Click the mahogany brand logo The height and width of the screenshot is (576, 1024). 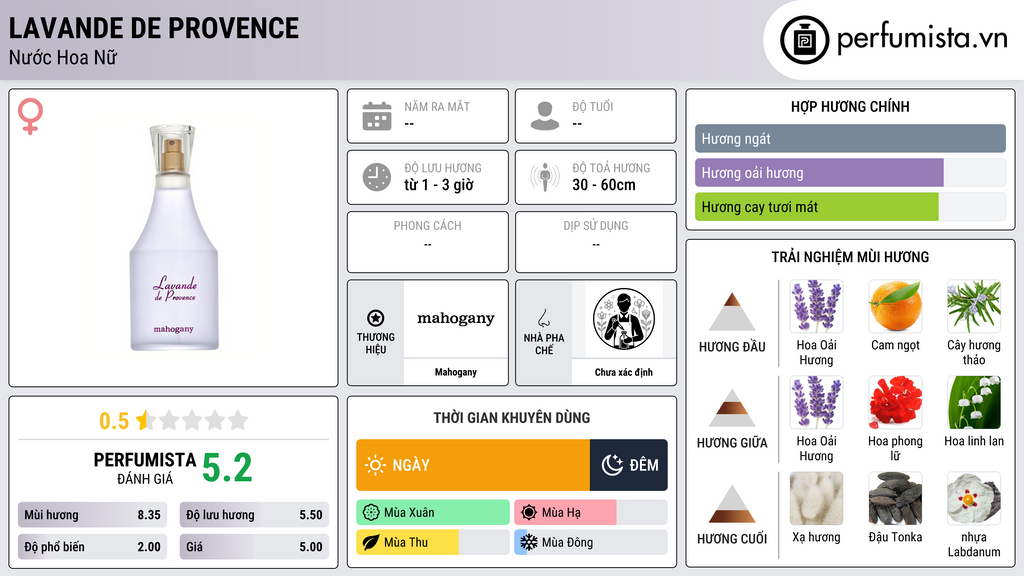[x=456, y=319]
